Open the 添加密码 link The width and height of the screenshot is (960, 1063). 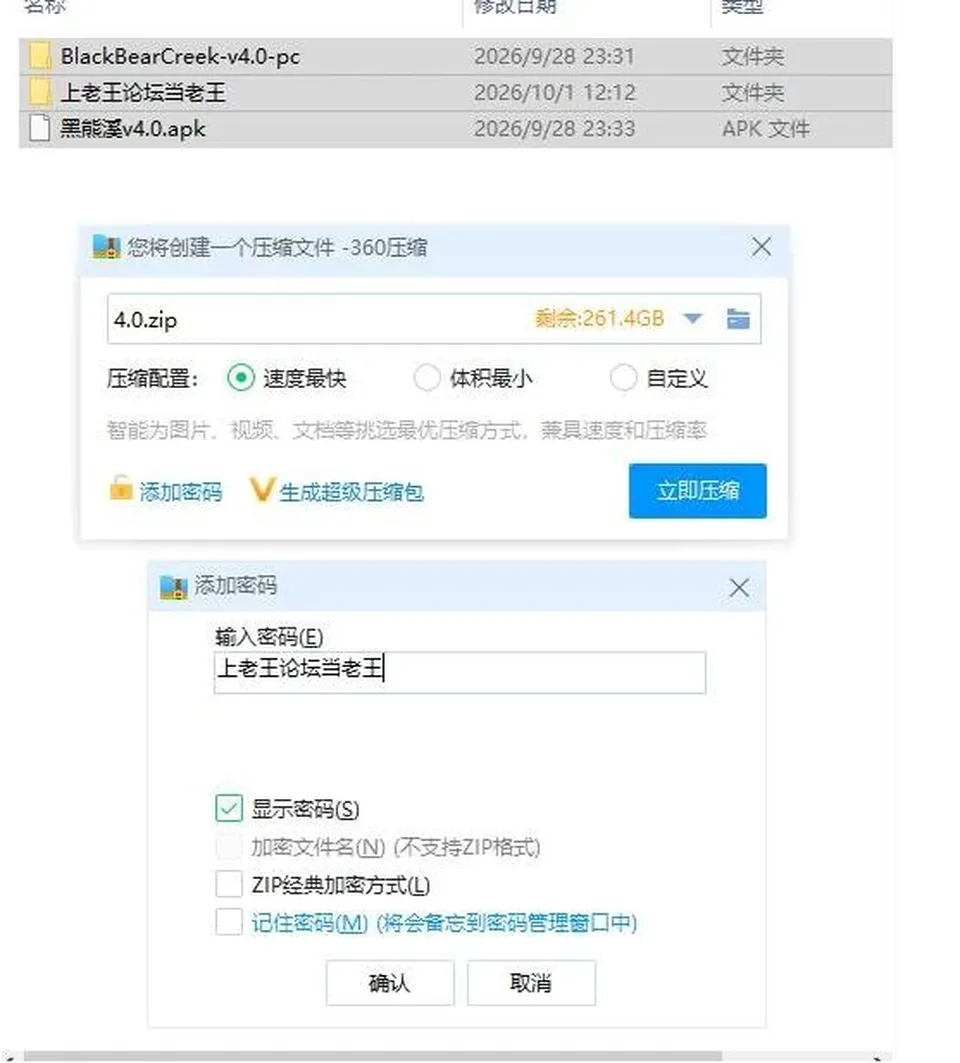click(x=181, y=492)
